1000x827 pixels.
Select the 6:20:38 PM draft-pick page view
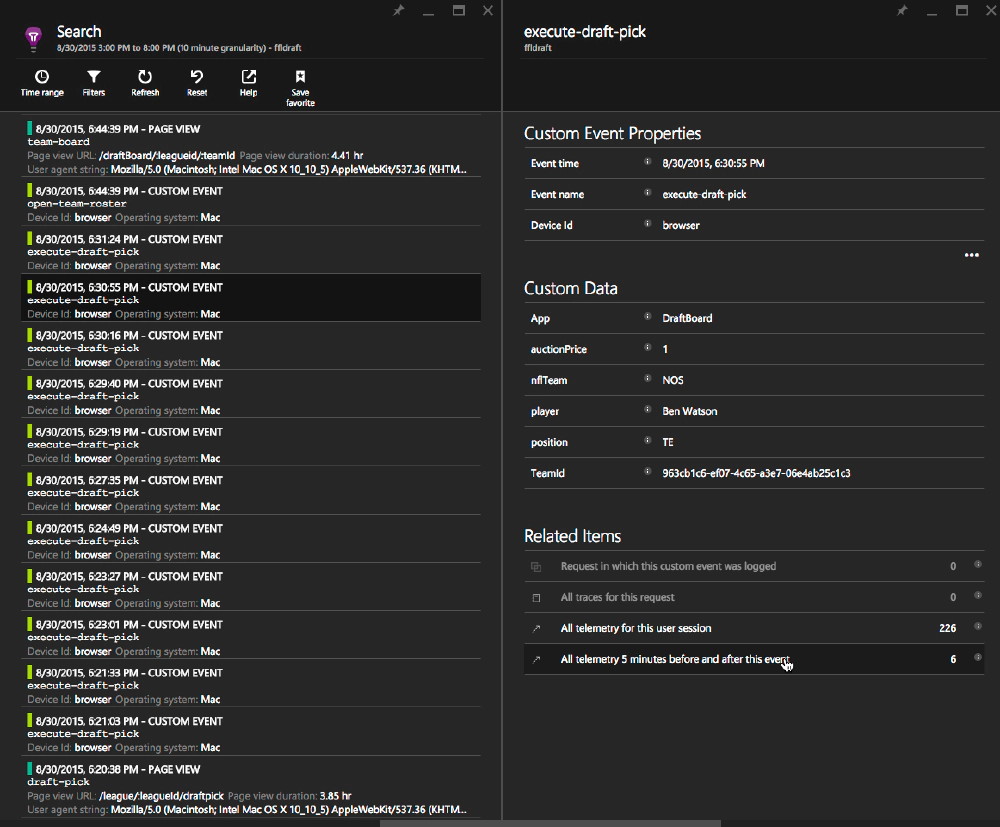pyautogui.click(x=251, y=789)
